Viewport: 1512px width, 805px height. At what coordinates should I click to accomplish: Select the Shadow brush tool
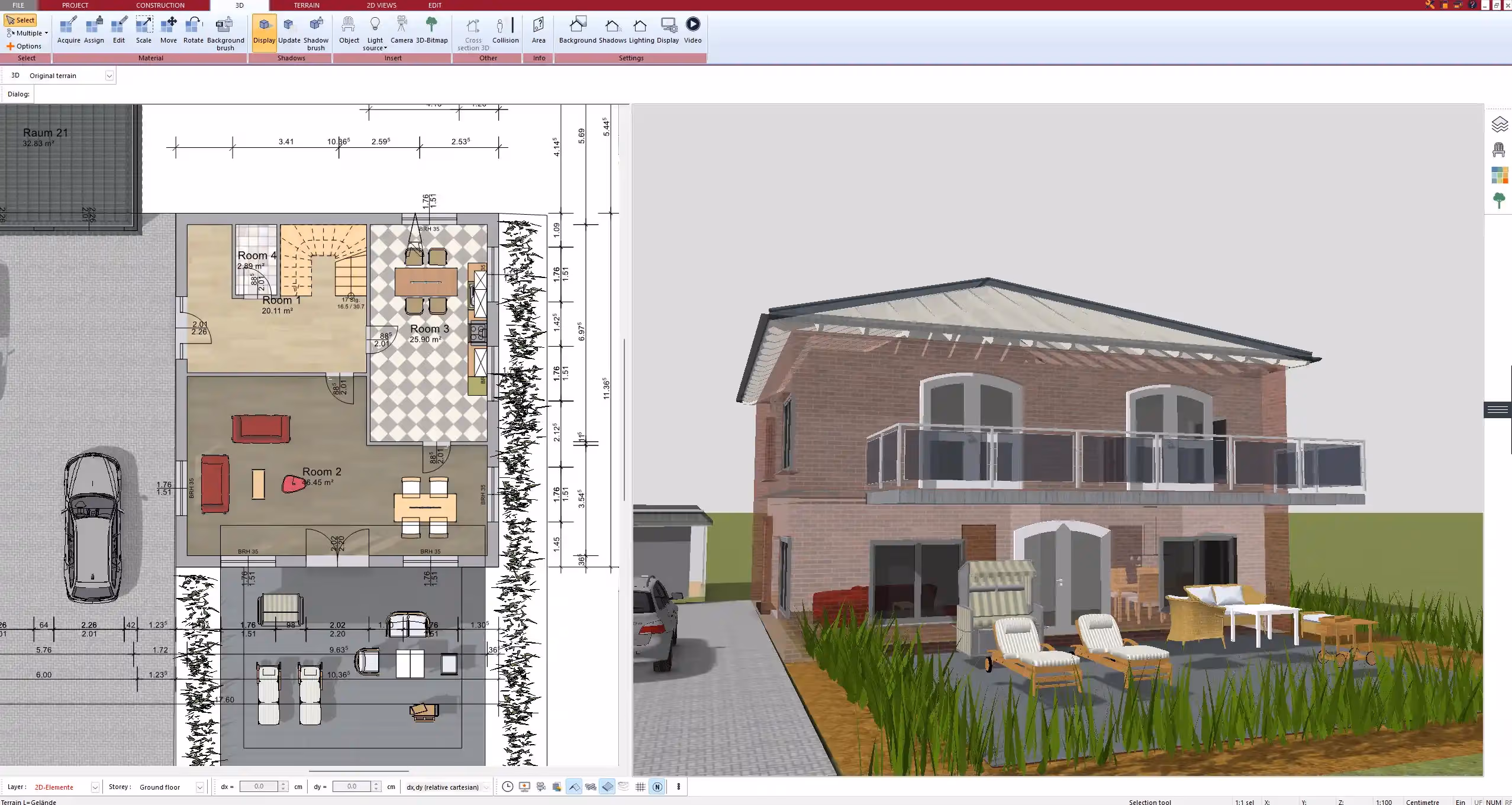316,34
